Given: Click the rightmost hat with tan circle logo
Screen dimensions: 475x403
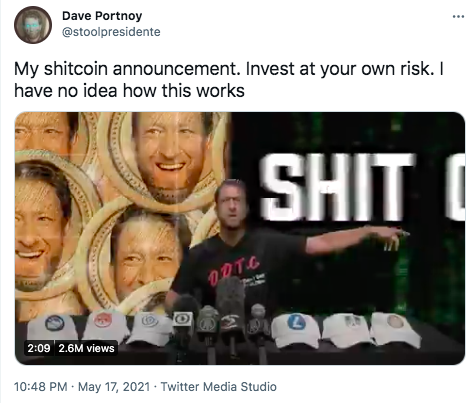Looking at the screenshot, I should coord(395,328).
